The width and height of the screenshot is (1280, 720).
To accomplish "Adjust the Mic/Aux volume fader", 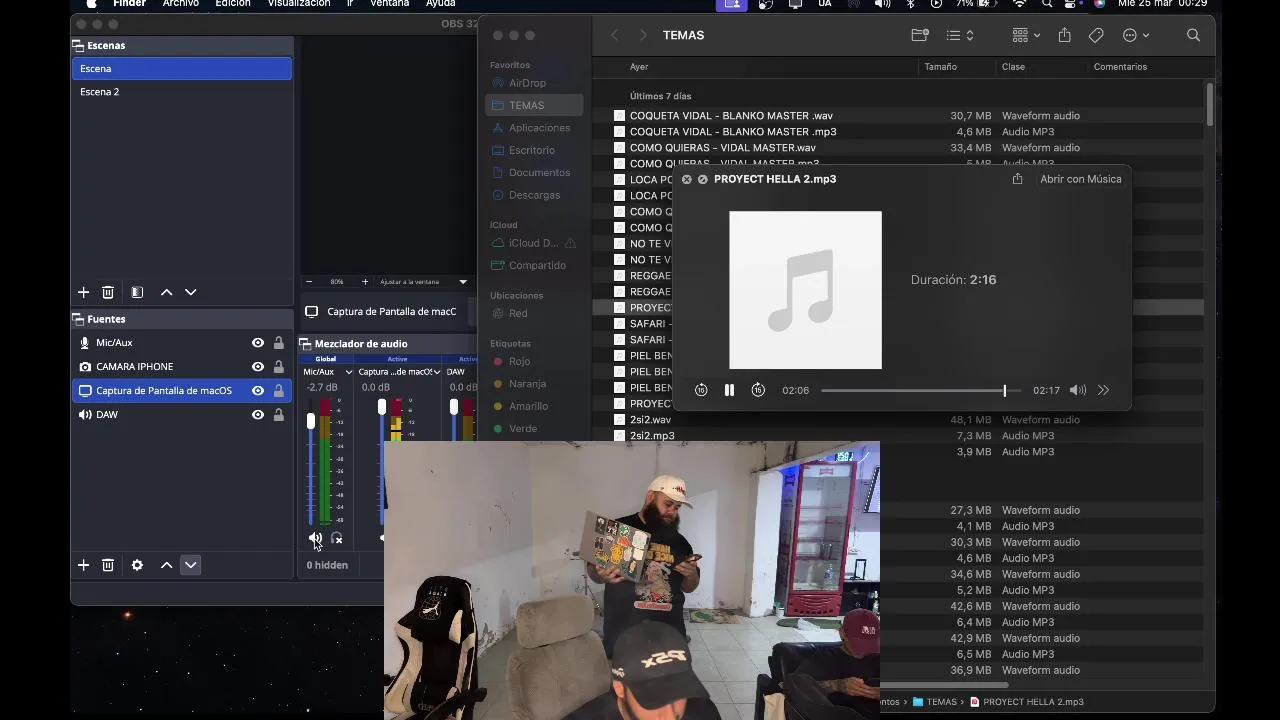I will [x=311, y=423].
